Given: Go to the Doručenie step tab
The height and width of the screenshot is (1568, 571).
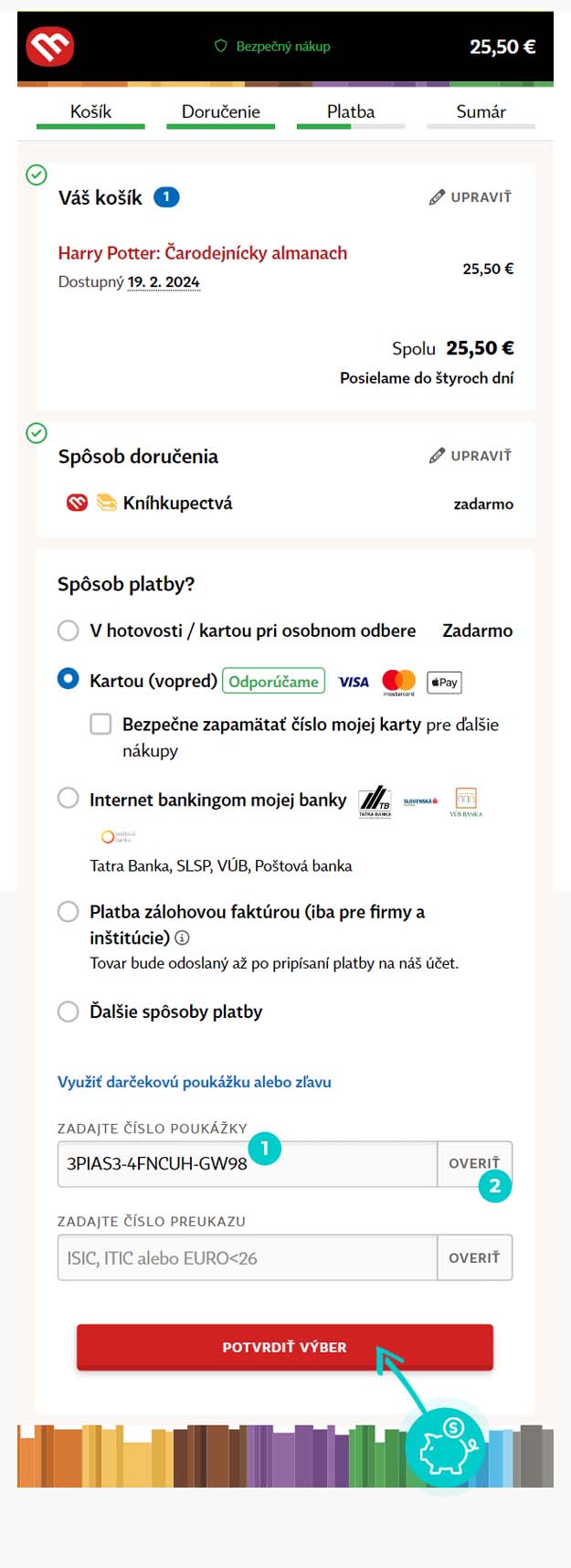Looking at the screenshot, I should 220,114.
